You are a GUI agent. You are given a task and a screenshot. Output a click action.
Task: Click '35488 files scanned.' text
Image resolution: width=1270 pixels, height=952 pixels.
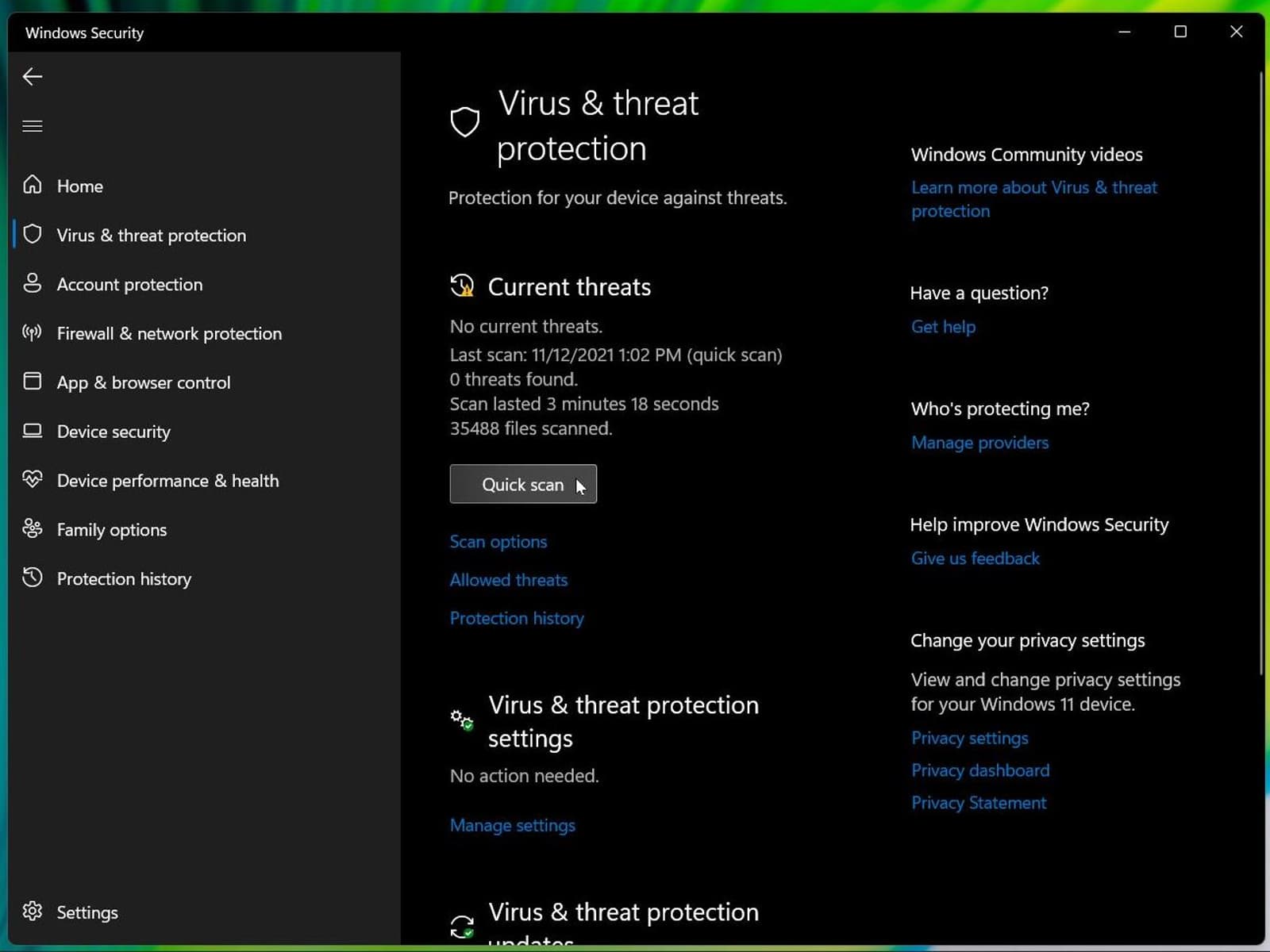click(531, 429)
